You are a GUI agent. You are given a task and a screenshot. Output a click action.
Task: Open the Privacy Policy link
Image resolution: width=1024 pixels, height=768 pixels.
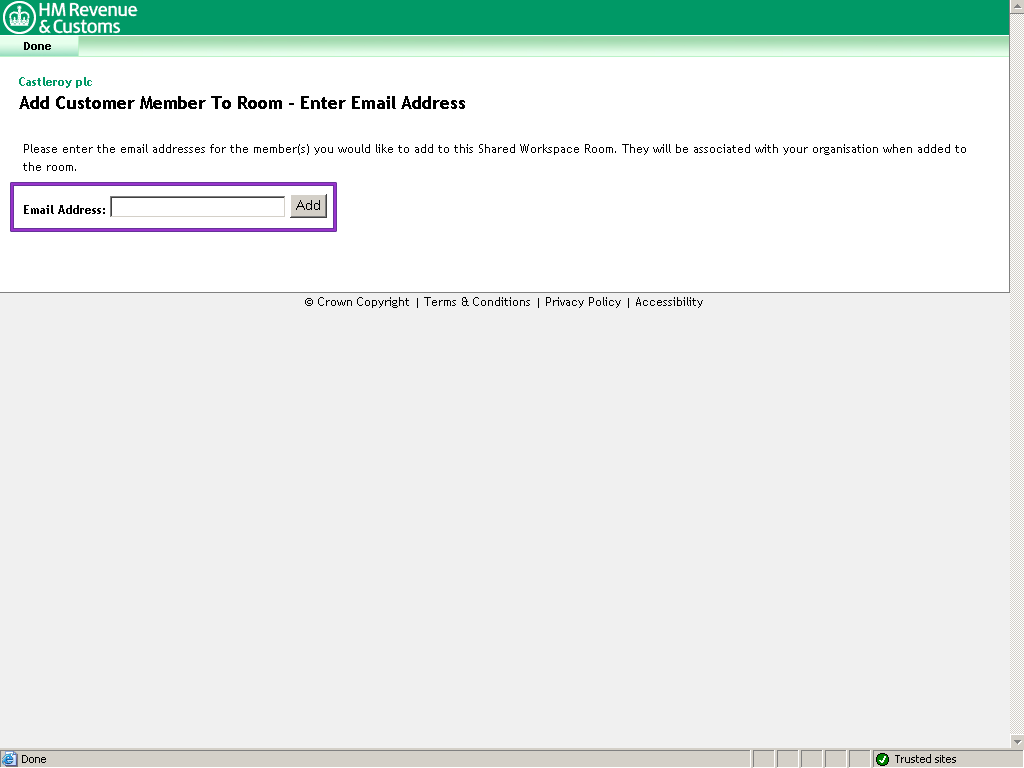tap(583, 302)
